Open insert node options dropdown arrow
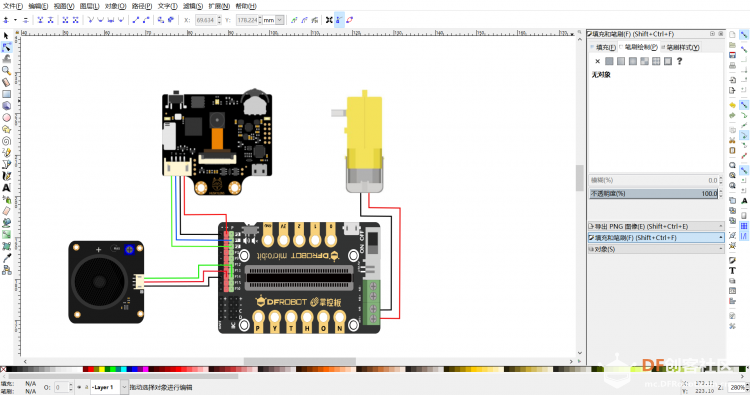 tap(15, 20)
